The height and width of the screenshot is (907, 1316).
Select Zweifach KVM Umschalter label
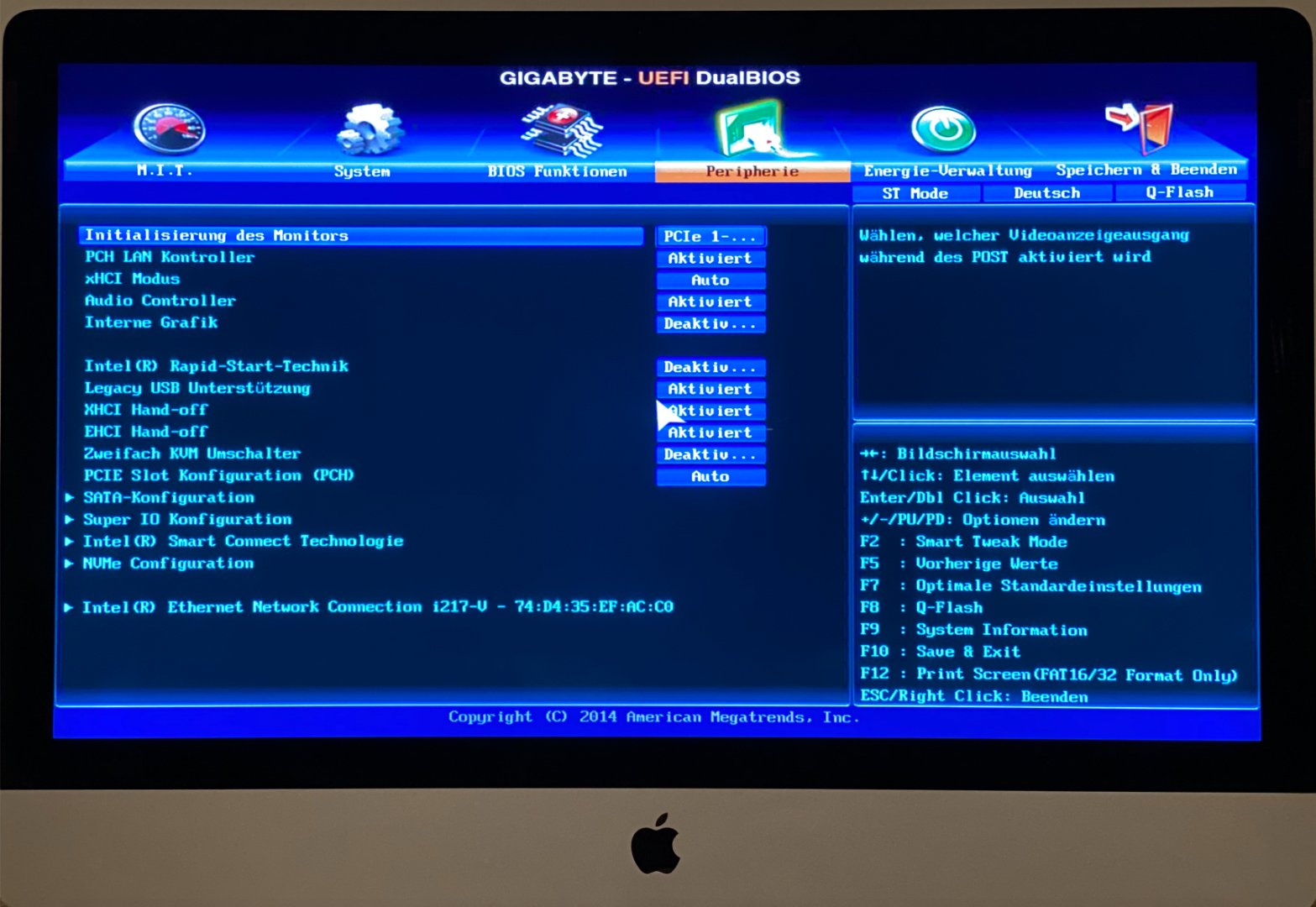point(192,453)
